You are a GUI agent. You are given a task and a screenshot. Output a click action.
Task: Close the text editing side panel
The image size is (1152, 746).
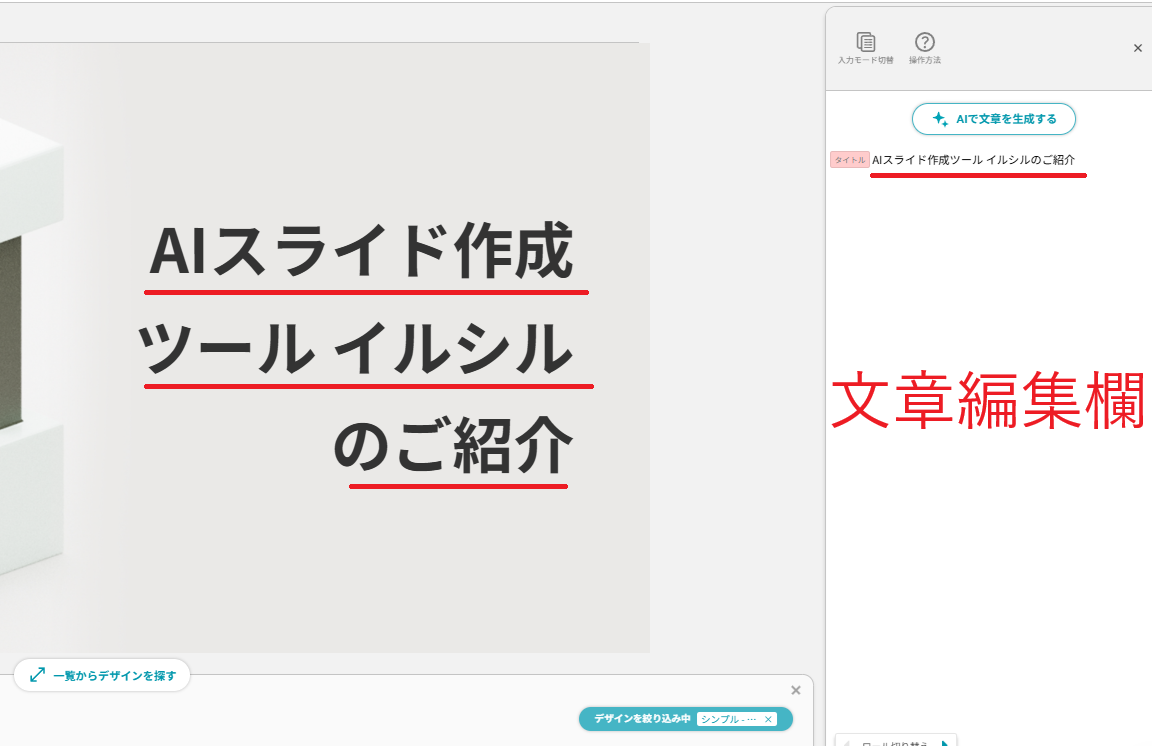1137,48
